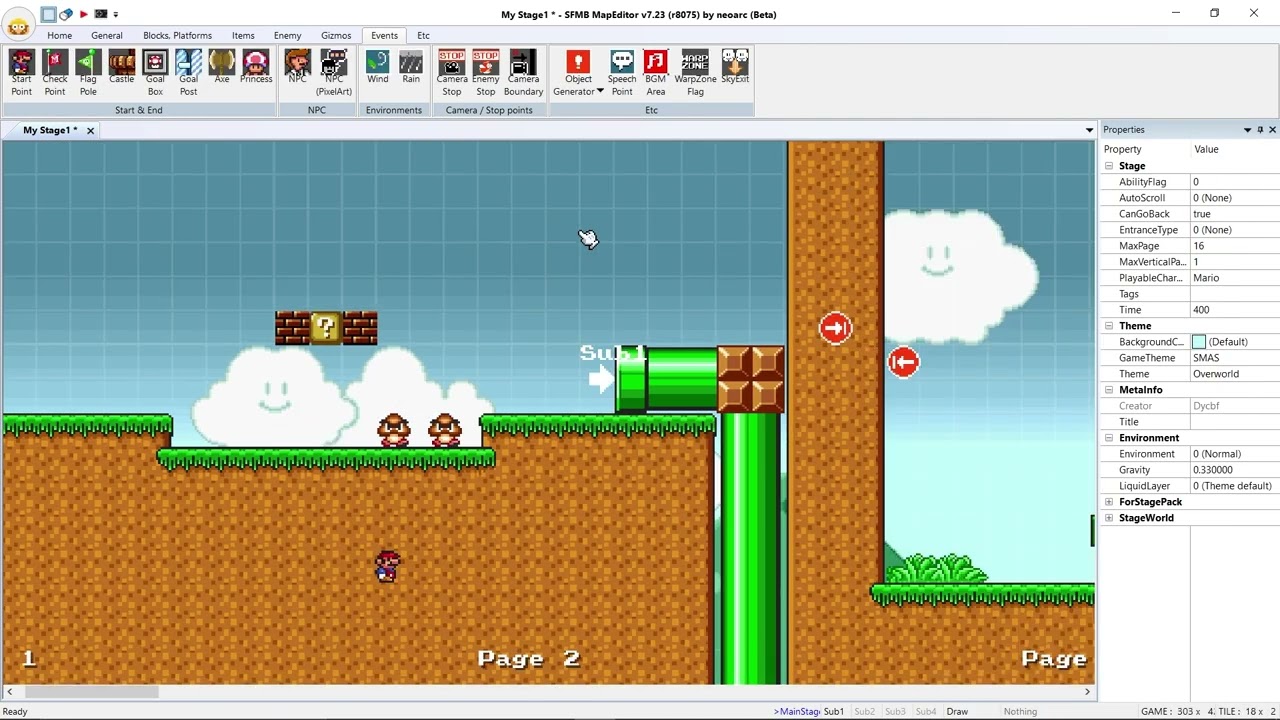Close the My Stage1 document tab
1280x720 pixels.
(90, 130)
